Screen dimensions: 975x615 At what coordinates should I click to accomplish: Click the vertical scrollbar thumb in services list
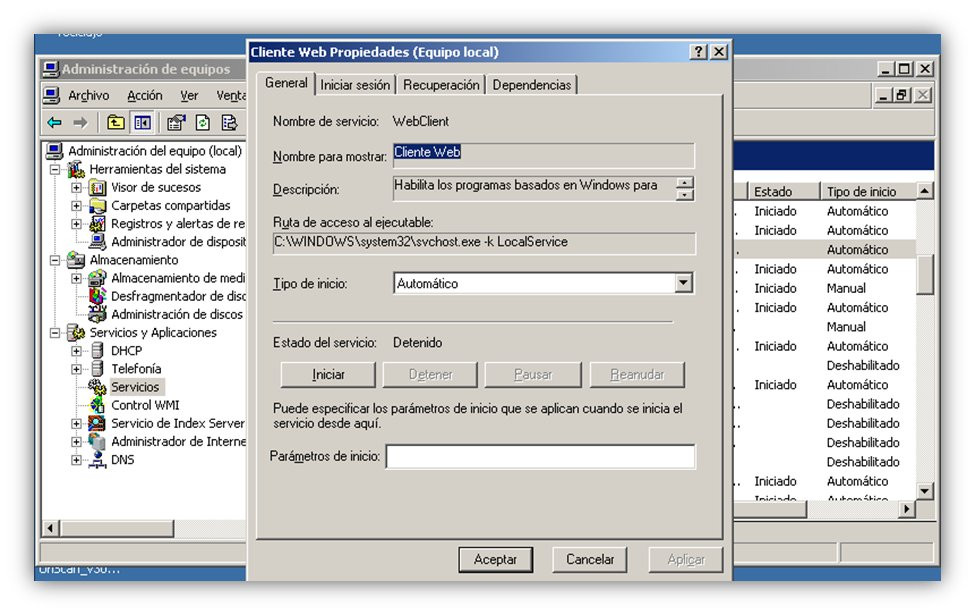click(x=925, y=274)
